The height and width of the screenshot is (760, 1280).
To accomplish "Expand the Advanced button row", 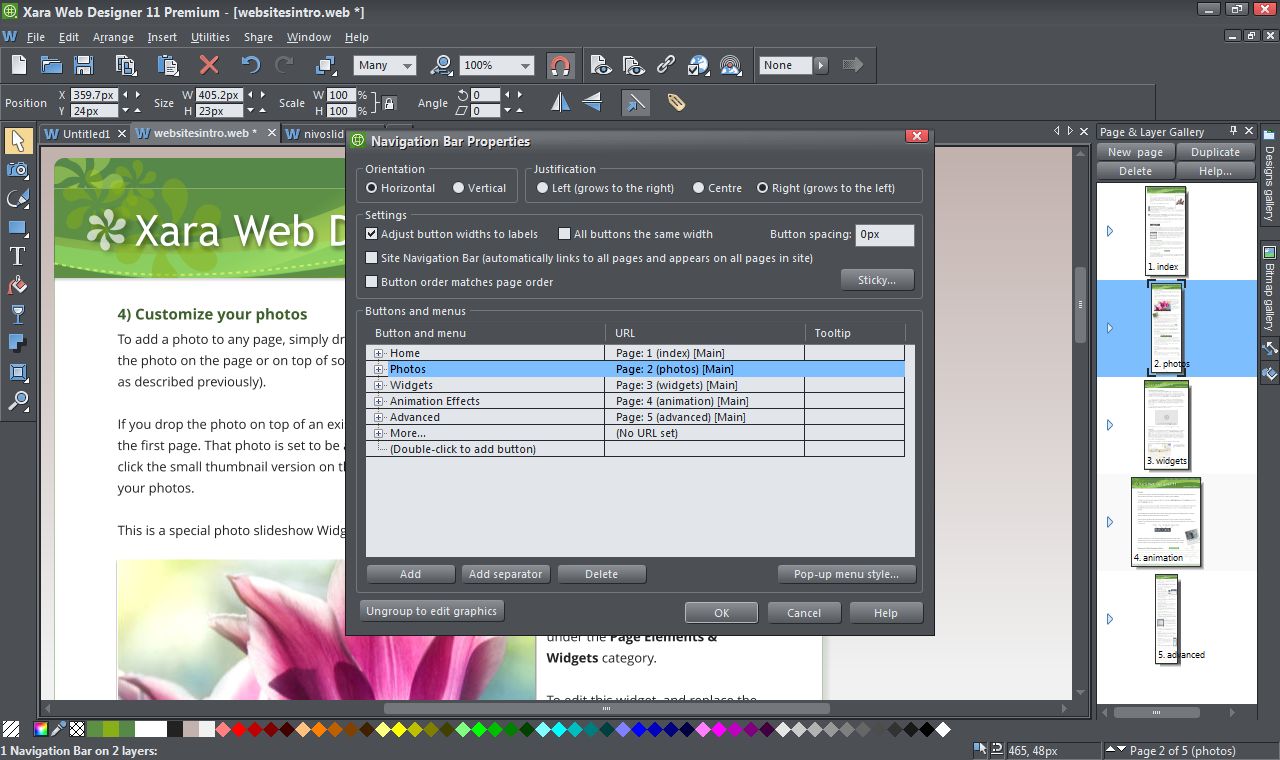I will coord(379,417).
